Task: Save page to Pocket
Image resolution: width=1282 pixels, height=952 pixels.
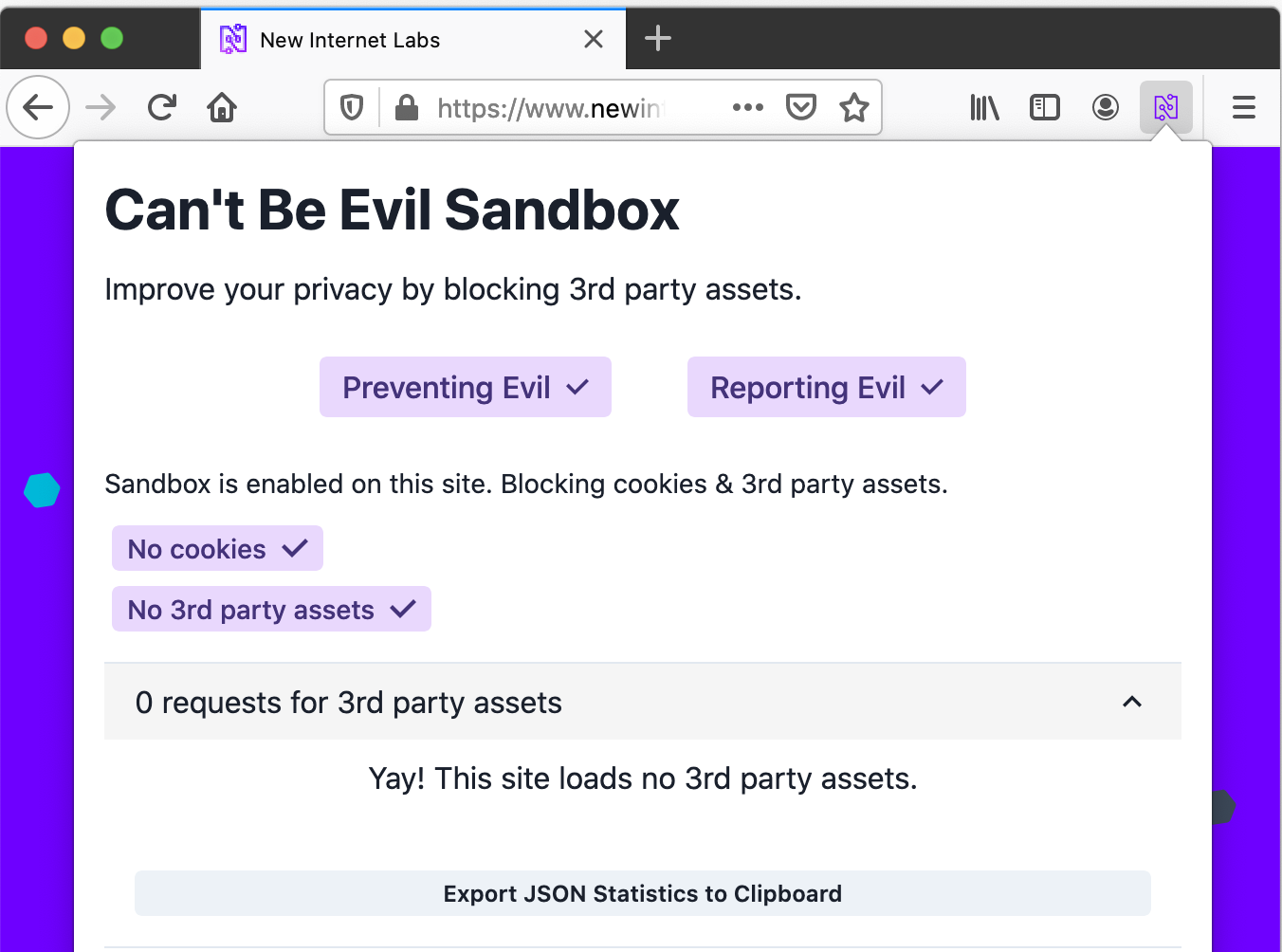Action: (x=801, y=107)
